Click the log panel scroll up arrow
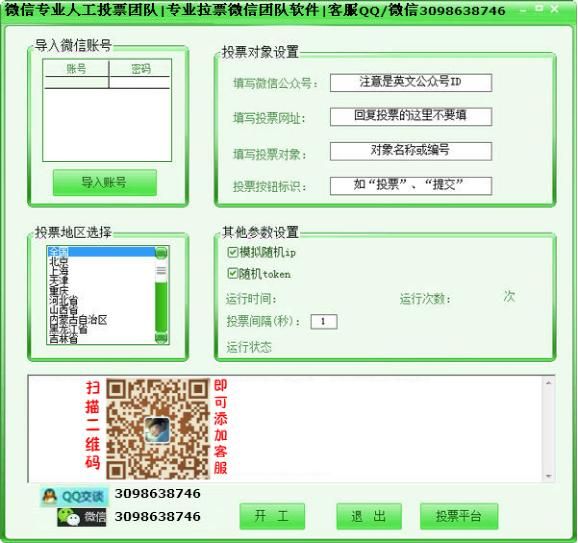 tap(549, 383)
